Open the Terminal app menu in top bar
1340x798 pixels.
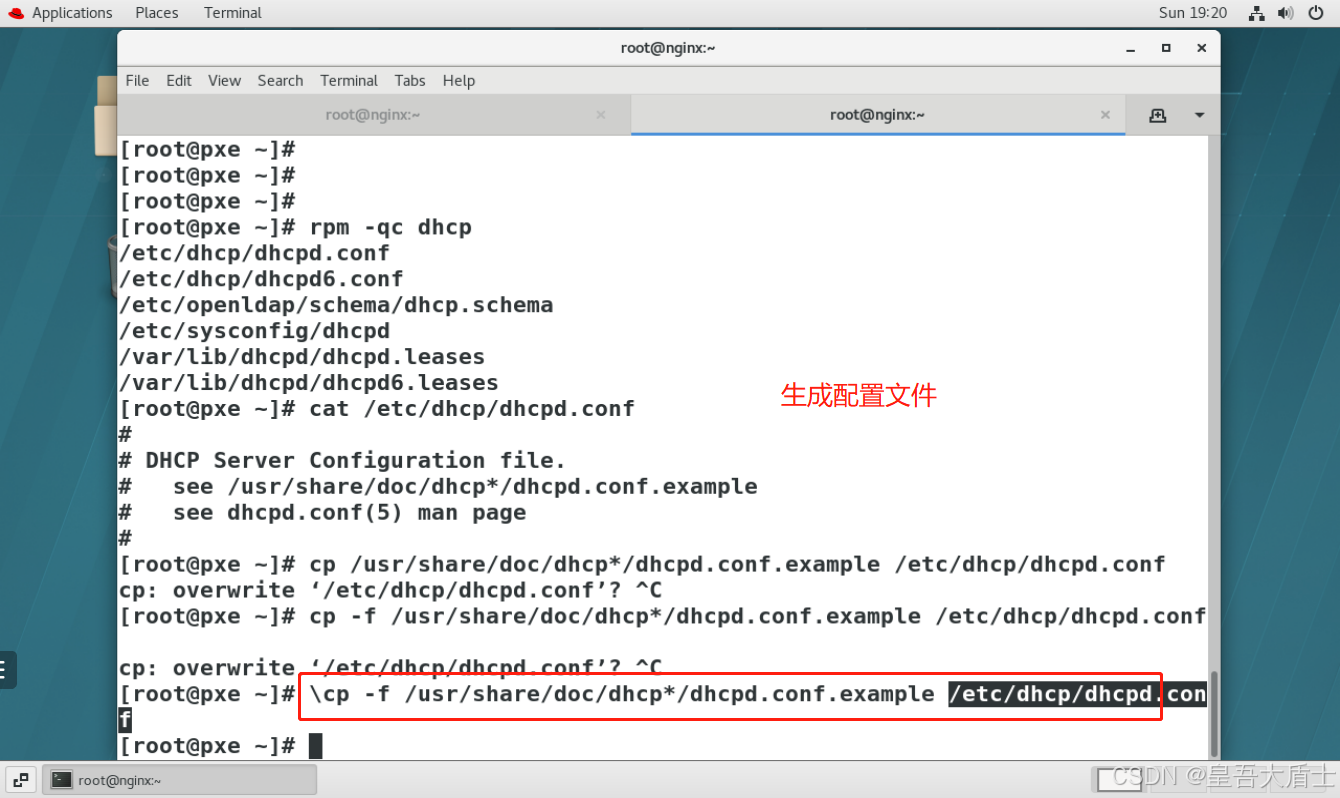232,13
